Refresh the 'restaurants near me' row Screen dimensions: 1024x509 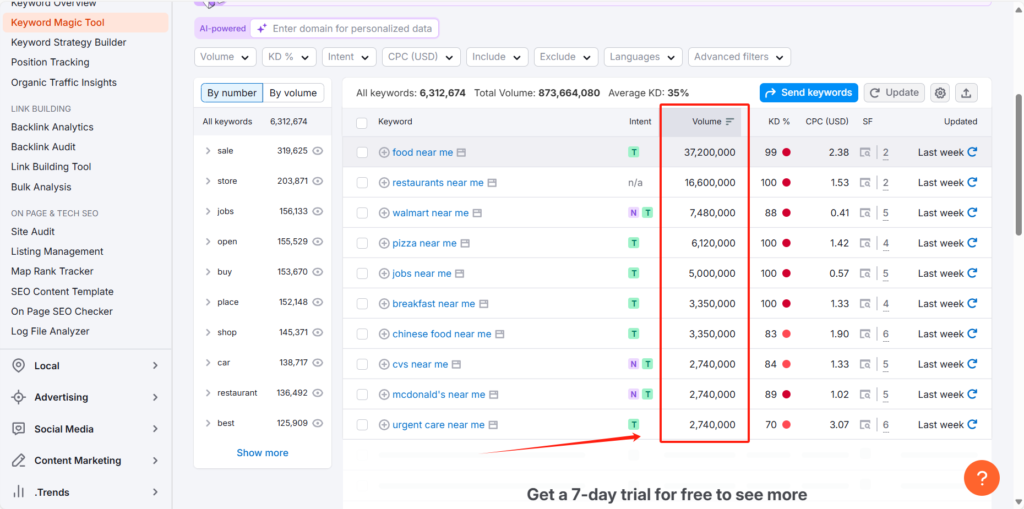coord(972,182)
